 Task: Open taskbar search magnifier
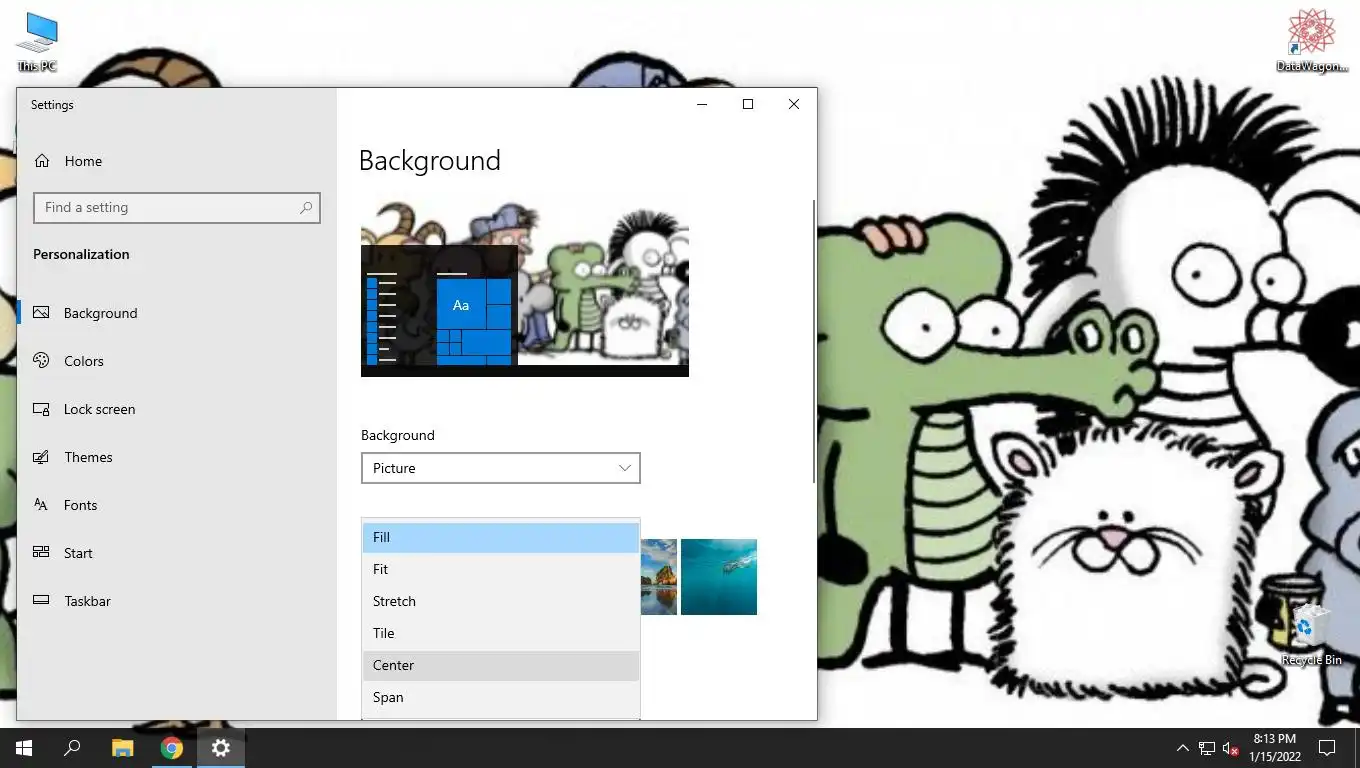click(72, 748)
